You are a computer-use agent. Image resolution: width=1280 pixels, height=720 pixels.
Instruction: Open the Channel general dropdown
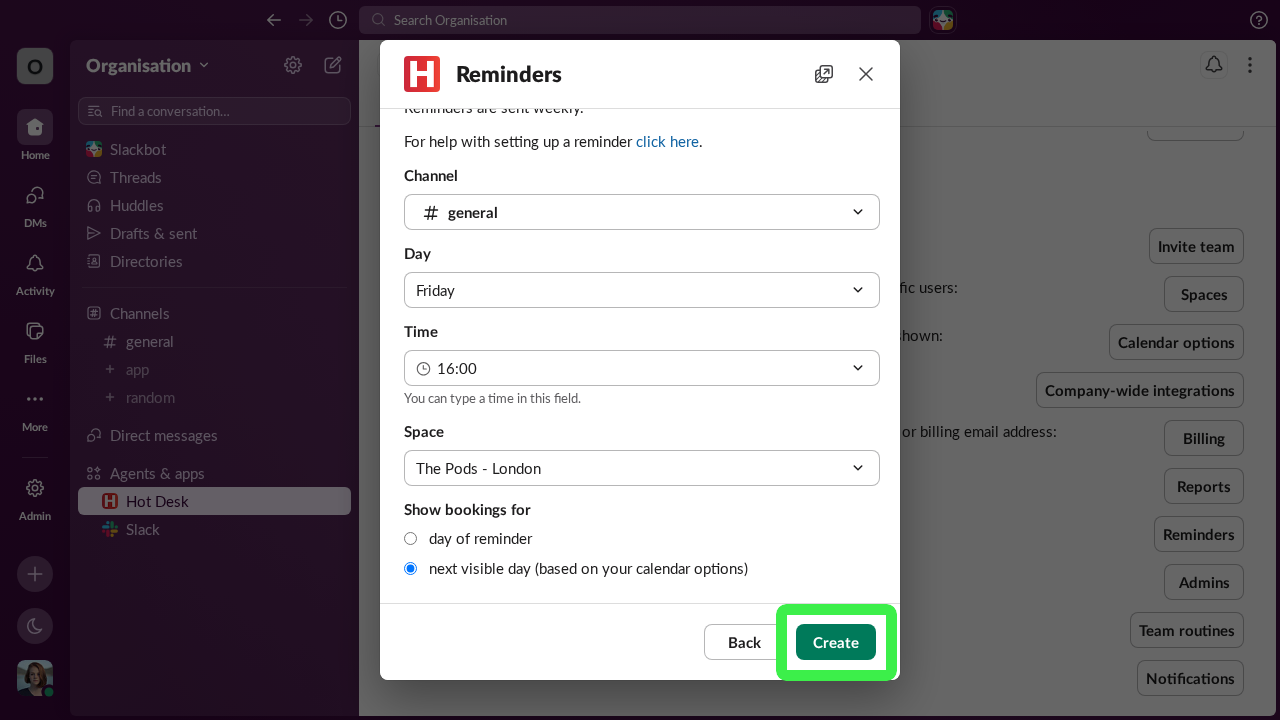click(x=642, y=212)
